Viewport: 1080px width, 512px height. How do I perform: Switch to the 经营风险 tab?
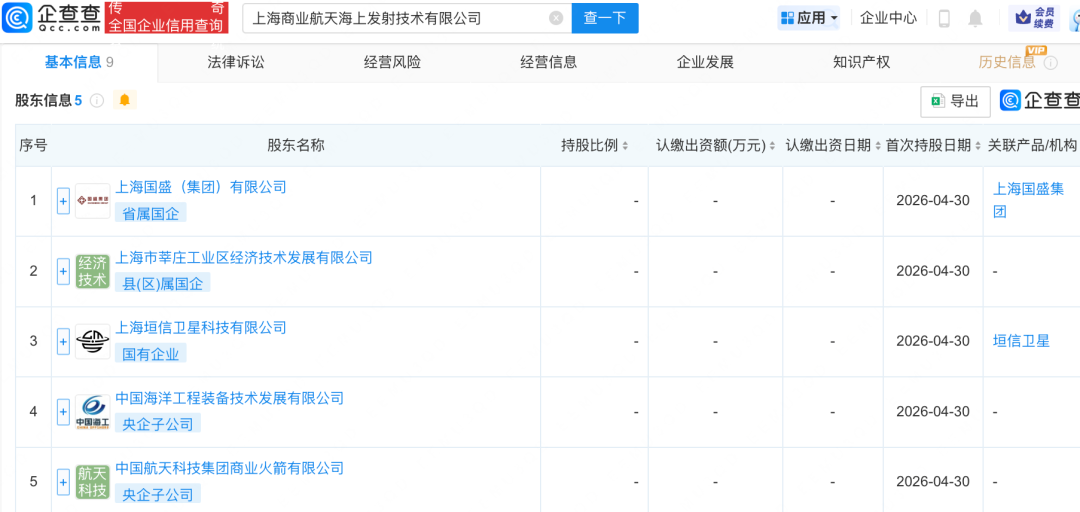click(x=392, y=63)
